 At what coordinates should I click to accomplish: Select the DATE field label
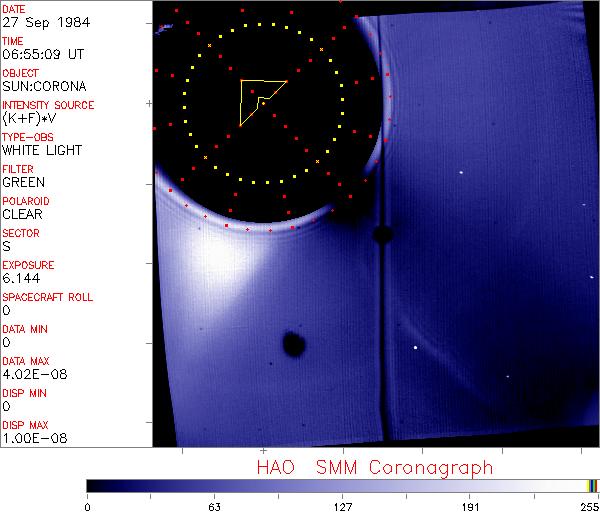14,9
